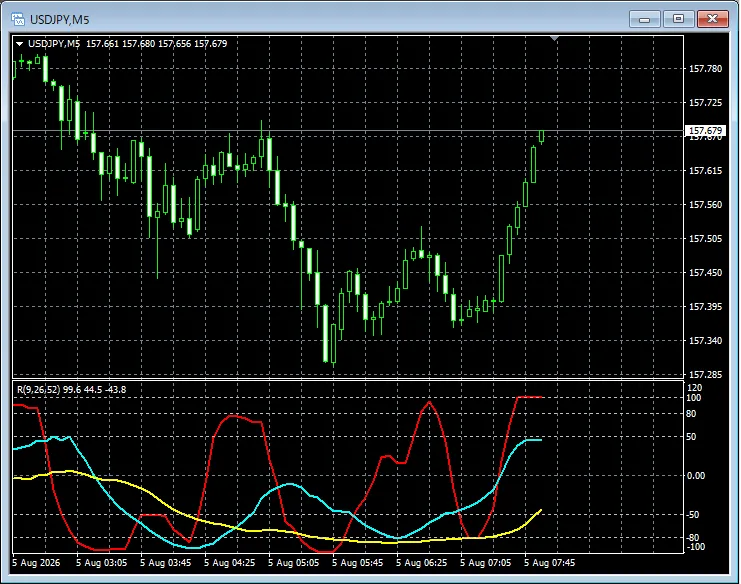Click the USDJPY,M5 window title text
Viewport: 741px width, 584px height.
tap(60, 20)
